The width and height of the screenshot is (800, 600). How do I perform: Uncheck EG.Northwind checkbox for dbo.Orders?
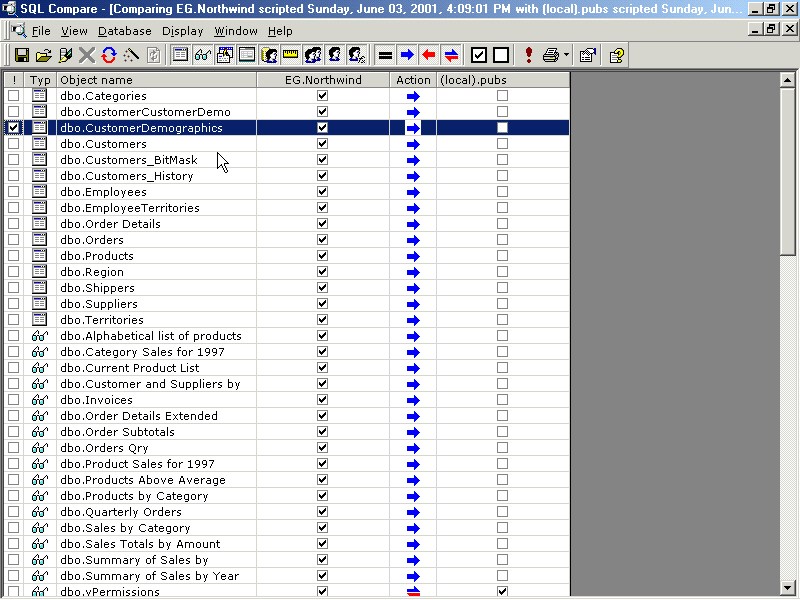[322, 240]
